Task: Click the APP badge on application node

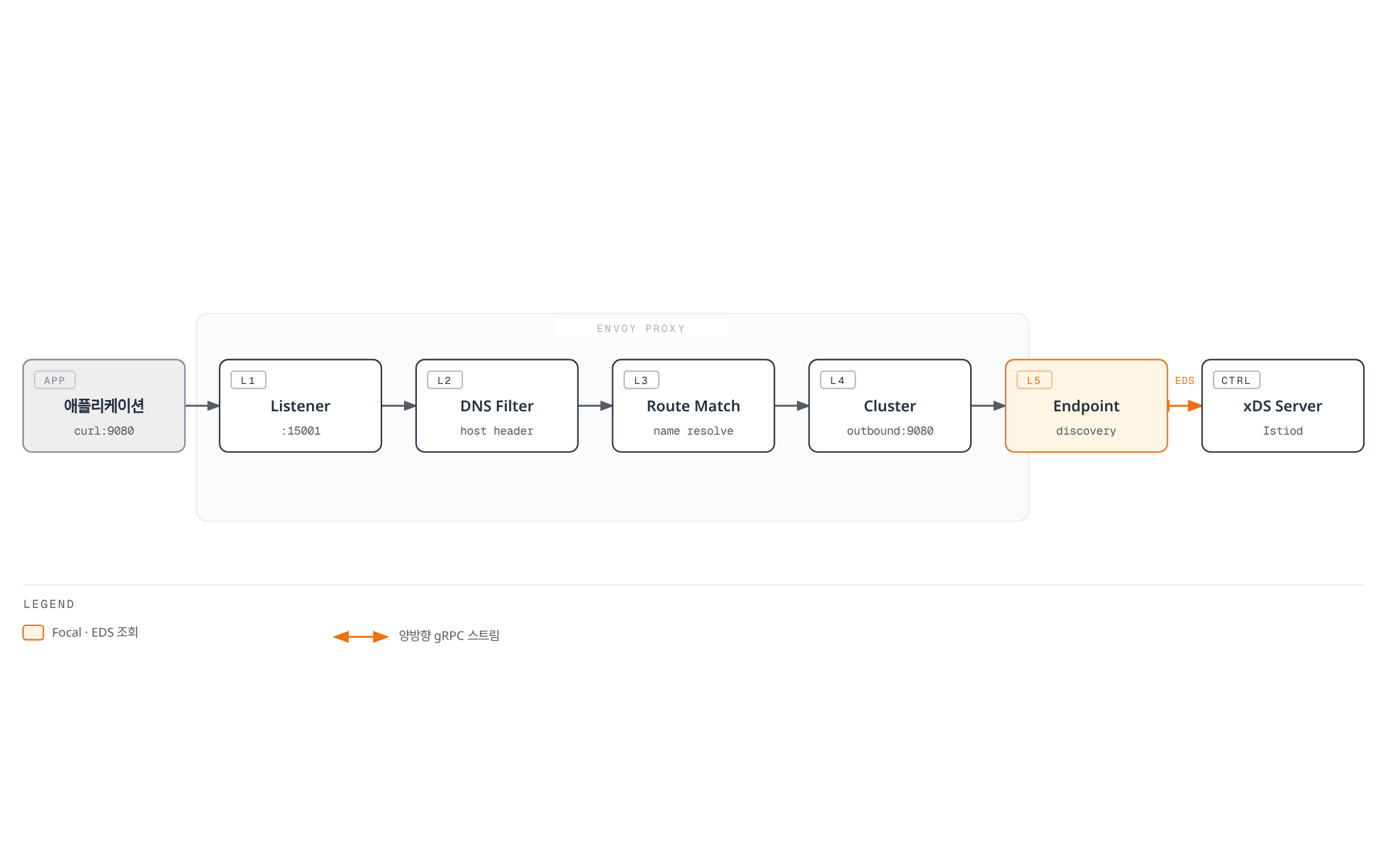Action: tap(55, 380)
